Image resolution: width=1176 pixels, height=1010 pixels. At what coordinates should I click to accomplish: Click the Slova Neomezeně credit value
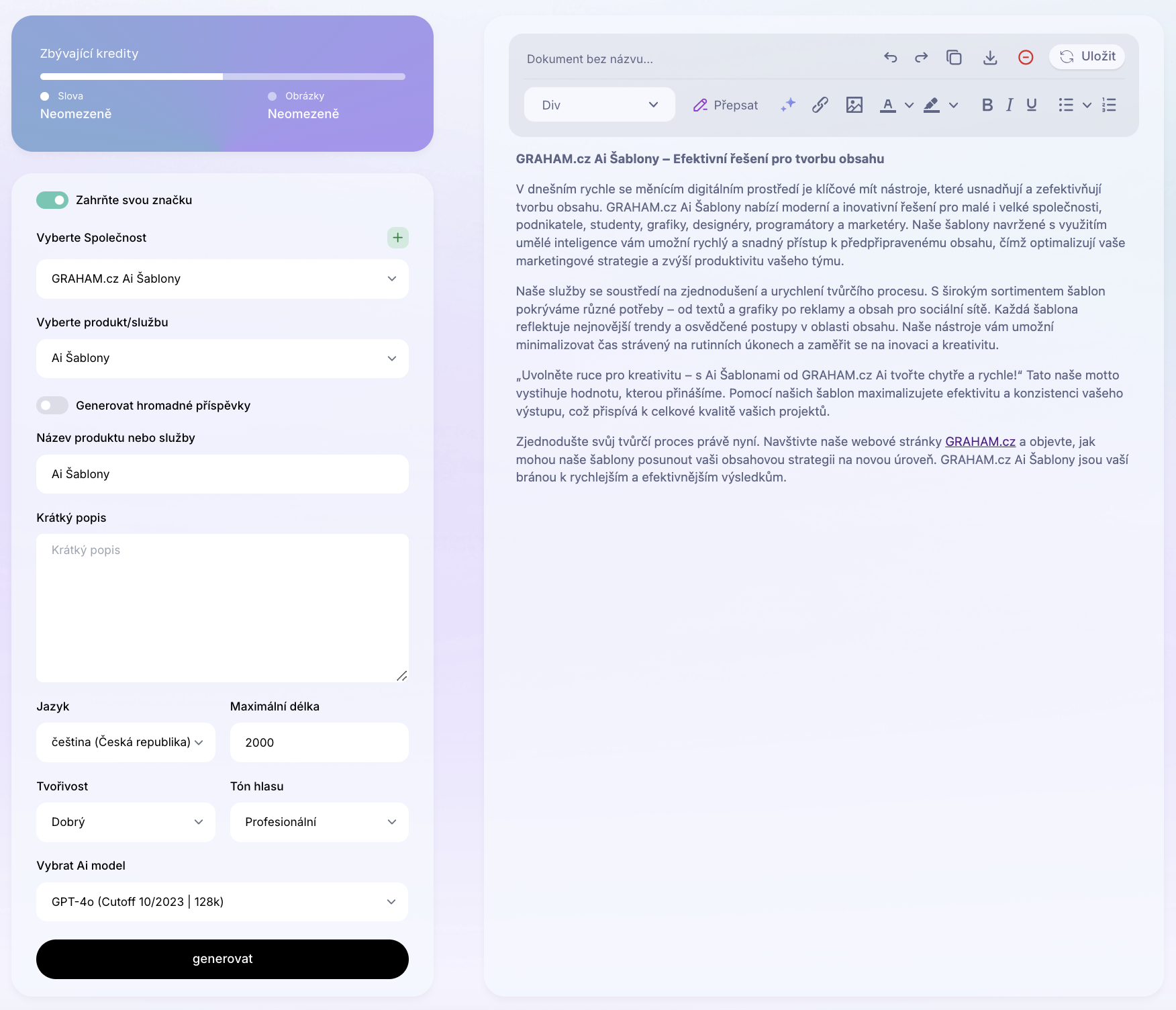point(76,114)
